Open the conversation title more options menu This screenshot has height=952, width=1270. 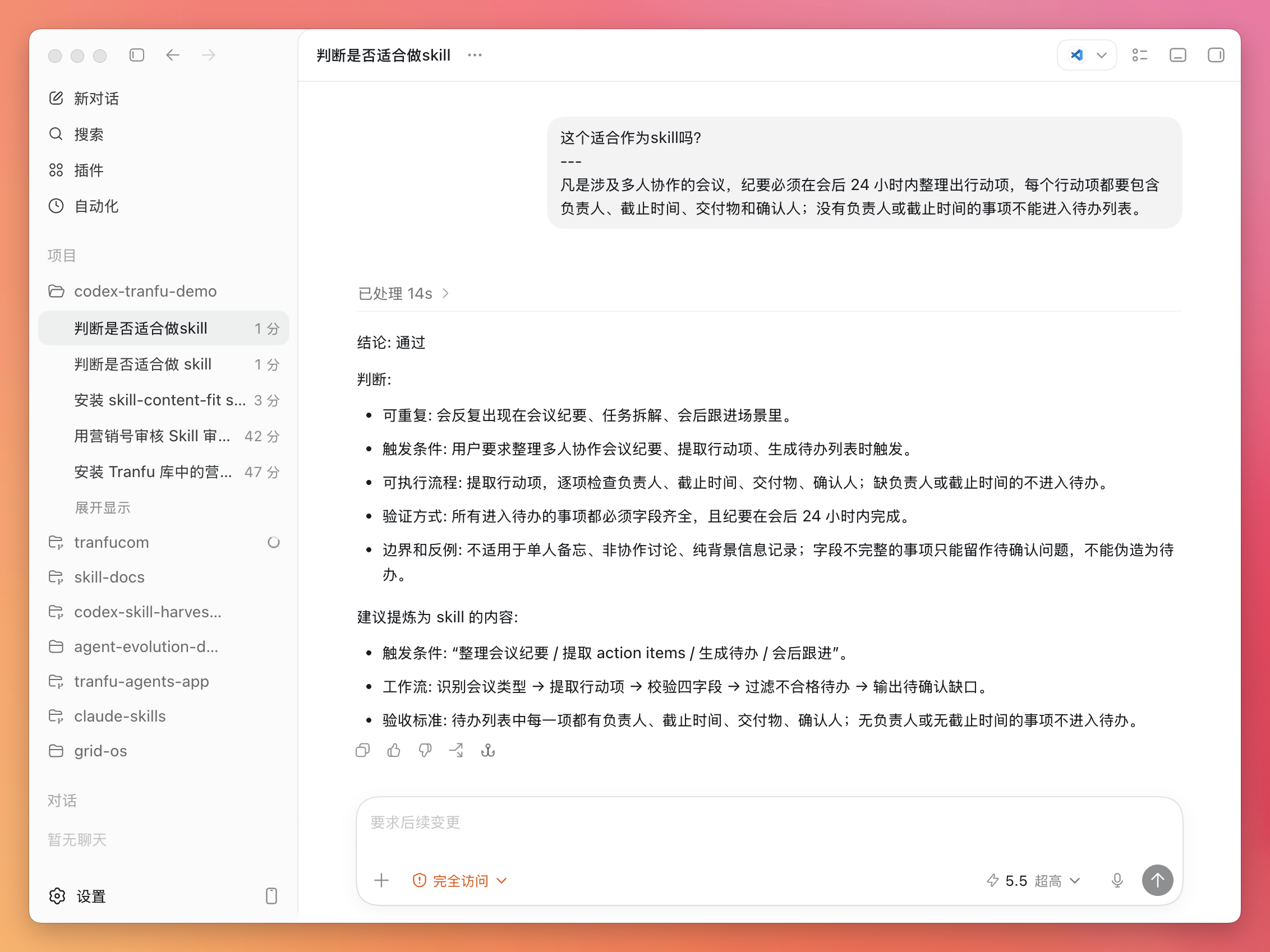[x=475, y=55]
